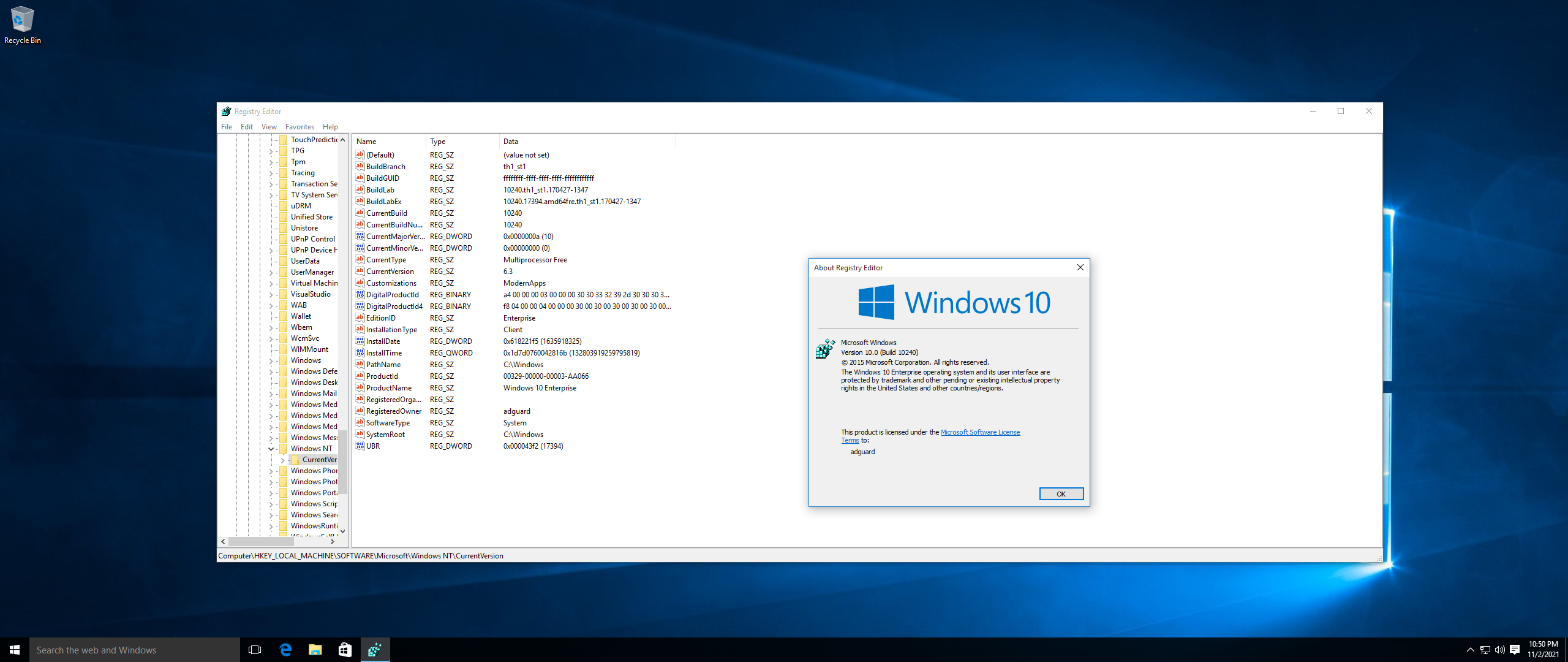Open the File menu
Viewport: 1568px width, 662px height.
pyautogui.click(x=227, y=127)
